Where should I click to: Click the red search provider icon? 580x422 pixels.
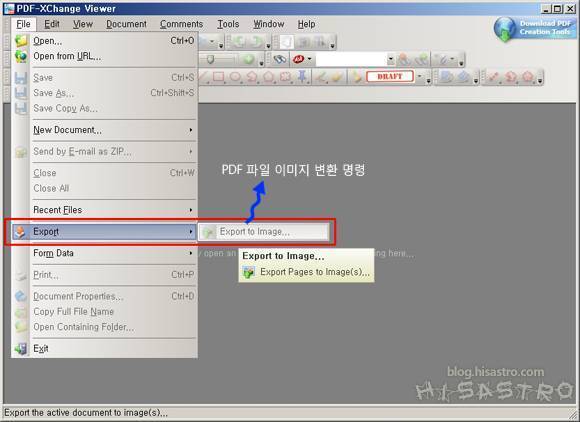(x=298, y=59)
